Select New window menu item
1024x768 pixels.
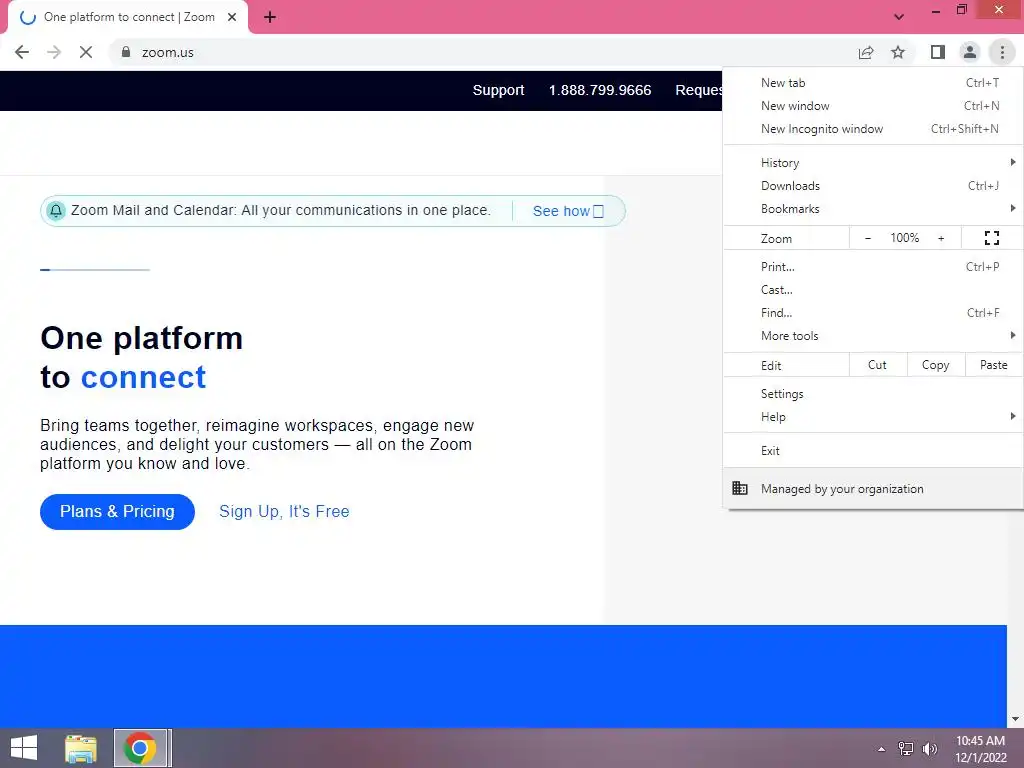[x=872, y=106]
